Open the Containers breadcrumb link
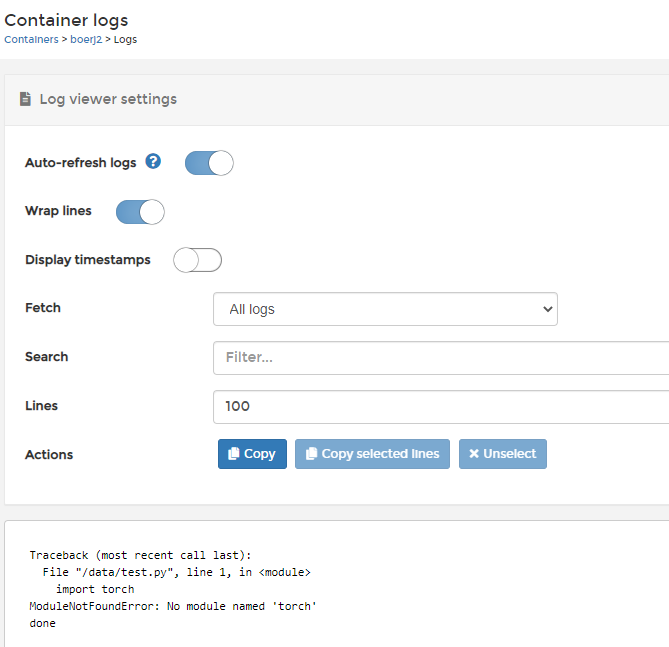 31,40
